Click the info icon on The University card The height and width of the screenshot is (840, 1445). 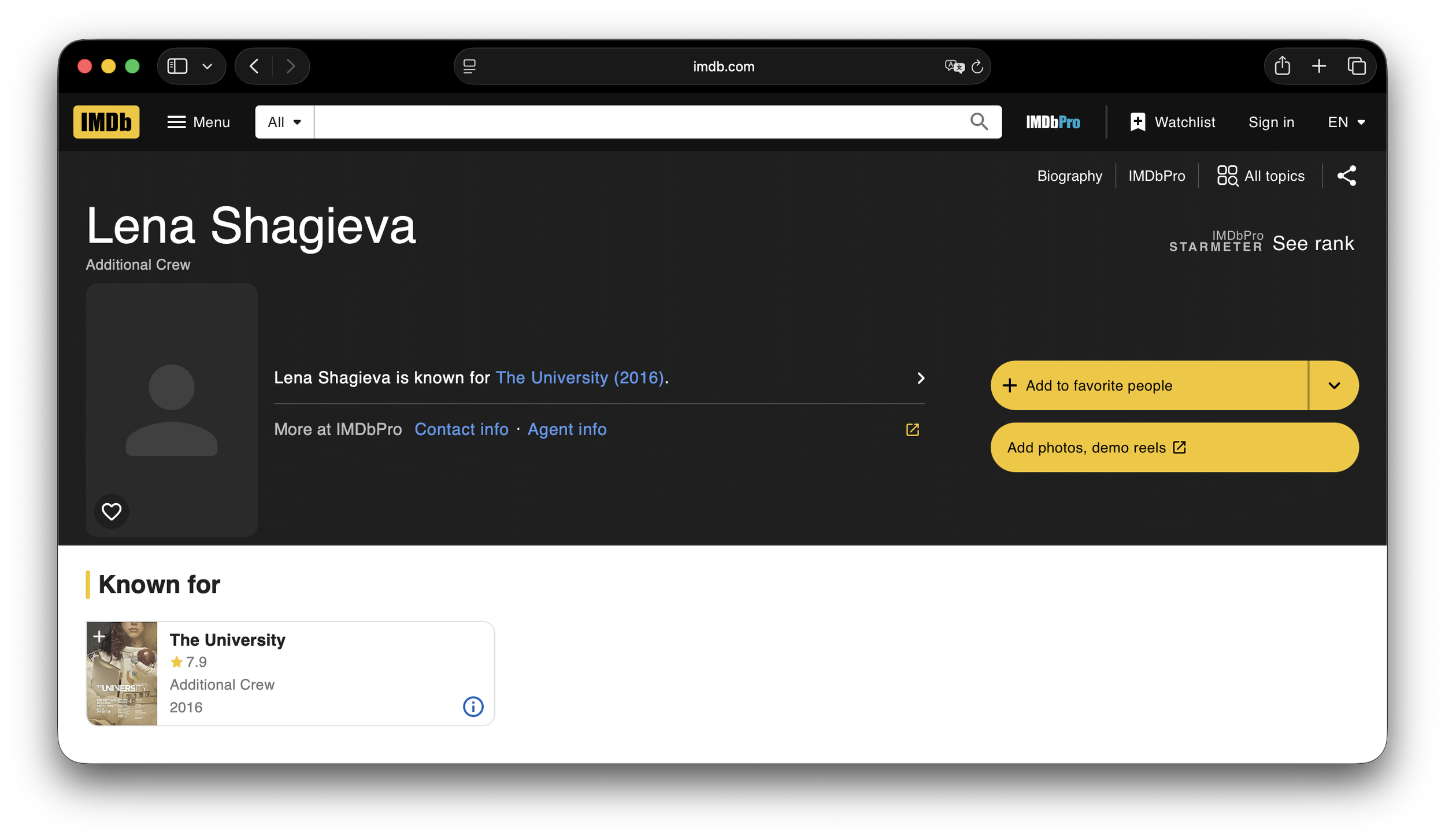(x=473, y=707)
